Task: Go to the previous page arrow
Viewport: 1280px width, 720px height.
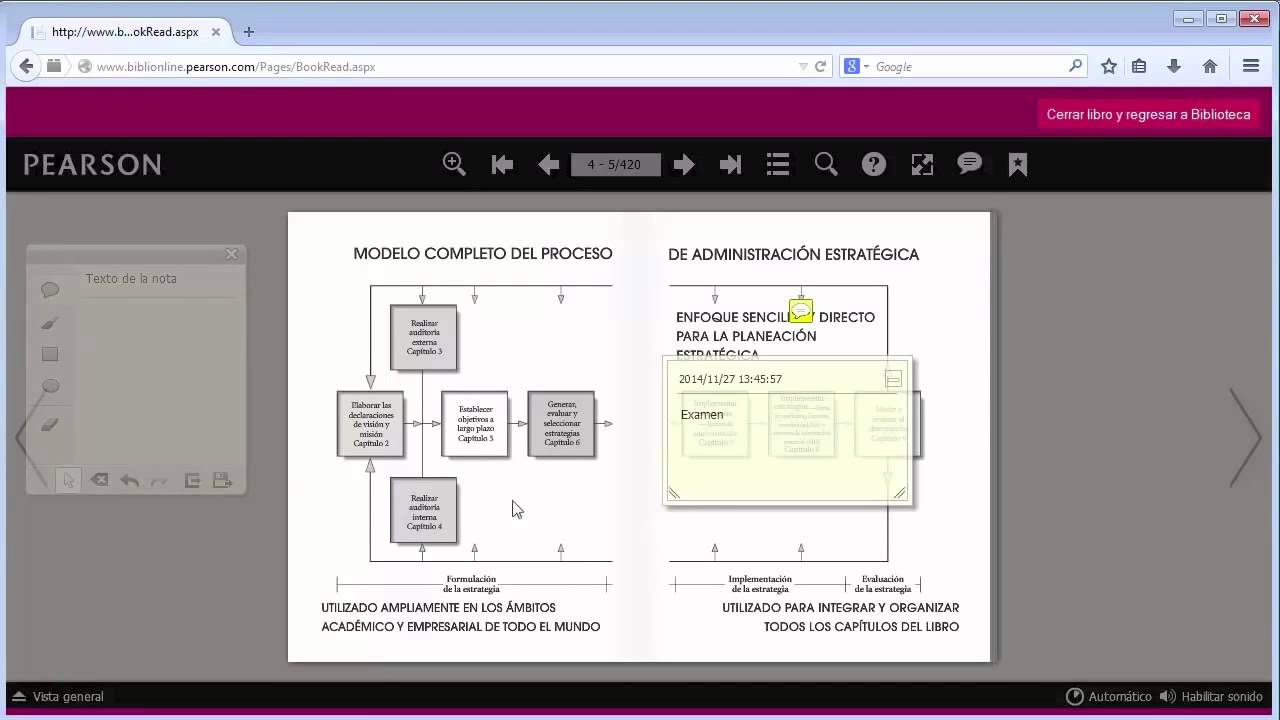Action: [548, 165]
